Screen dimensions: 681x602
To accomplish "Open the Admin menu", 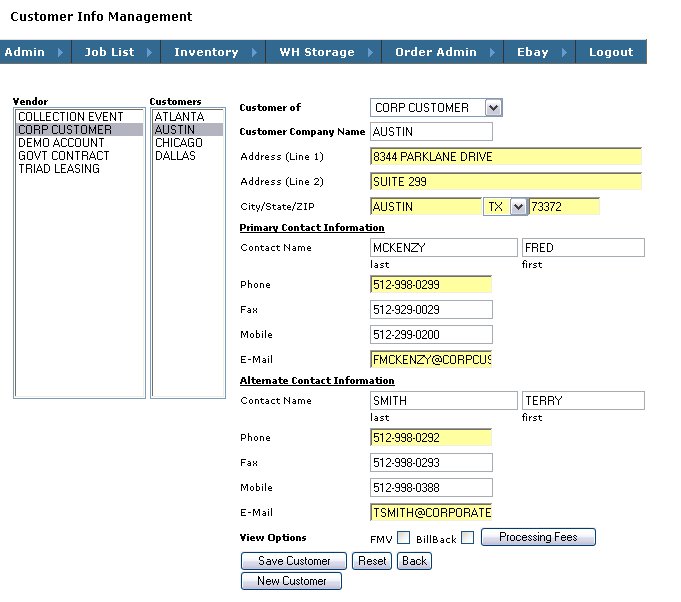I will 35,52.
